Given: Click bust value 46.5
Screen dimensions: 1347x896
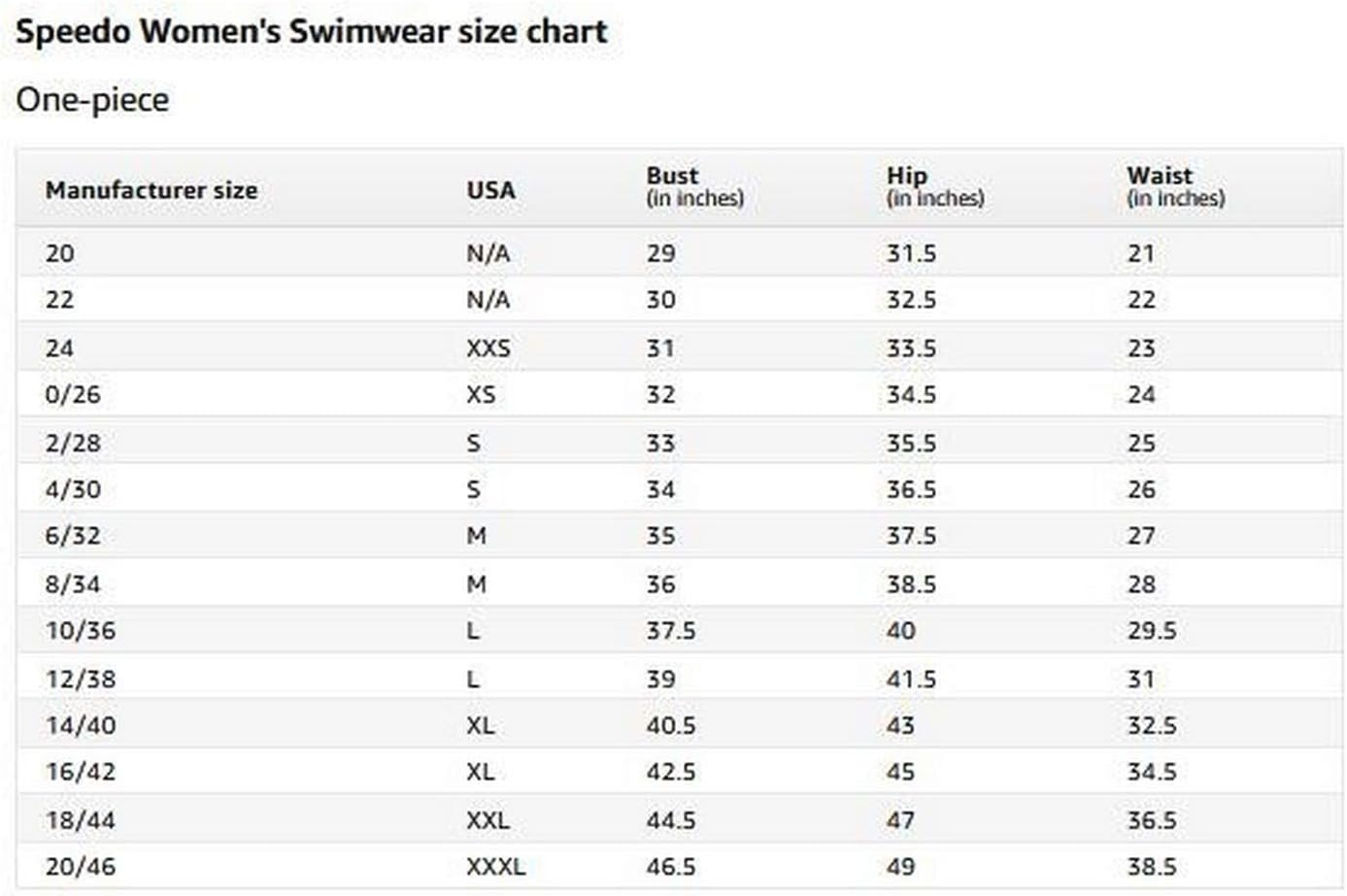Looking at the screenshot, I should point(671,866).
